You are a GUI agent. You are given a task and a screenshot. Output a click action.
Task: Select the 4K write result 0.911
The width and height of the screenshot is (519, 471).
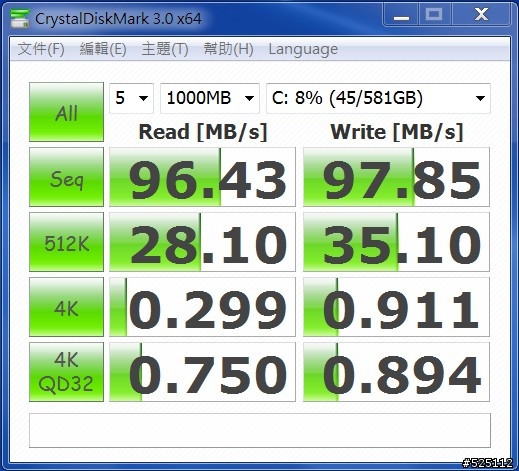[396, 307]
